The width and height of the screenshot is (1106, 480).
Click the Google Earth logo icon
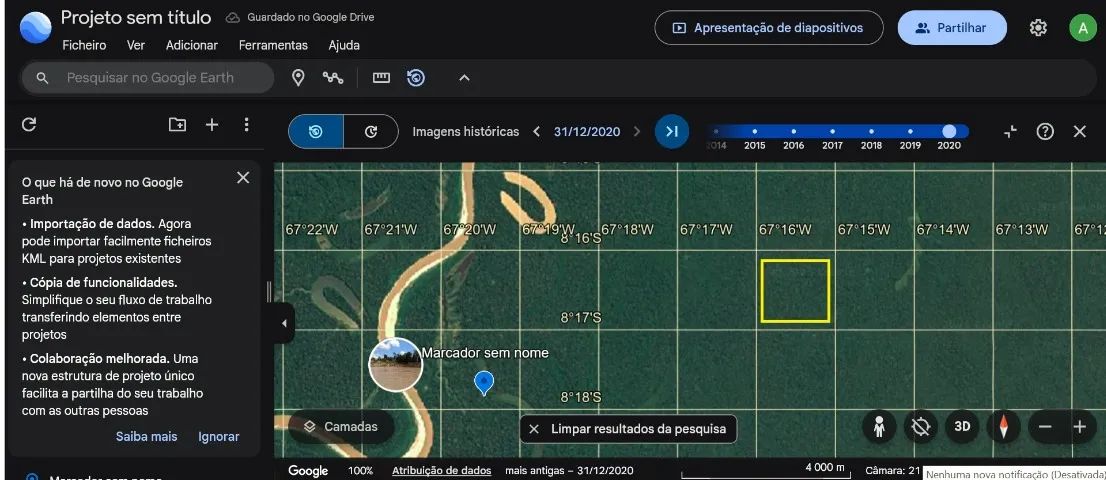[35, 27]
